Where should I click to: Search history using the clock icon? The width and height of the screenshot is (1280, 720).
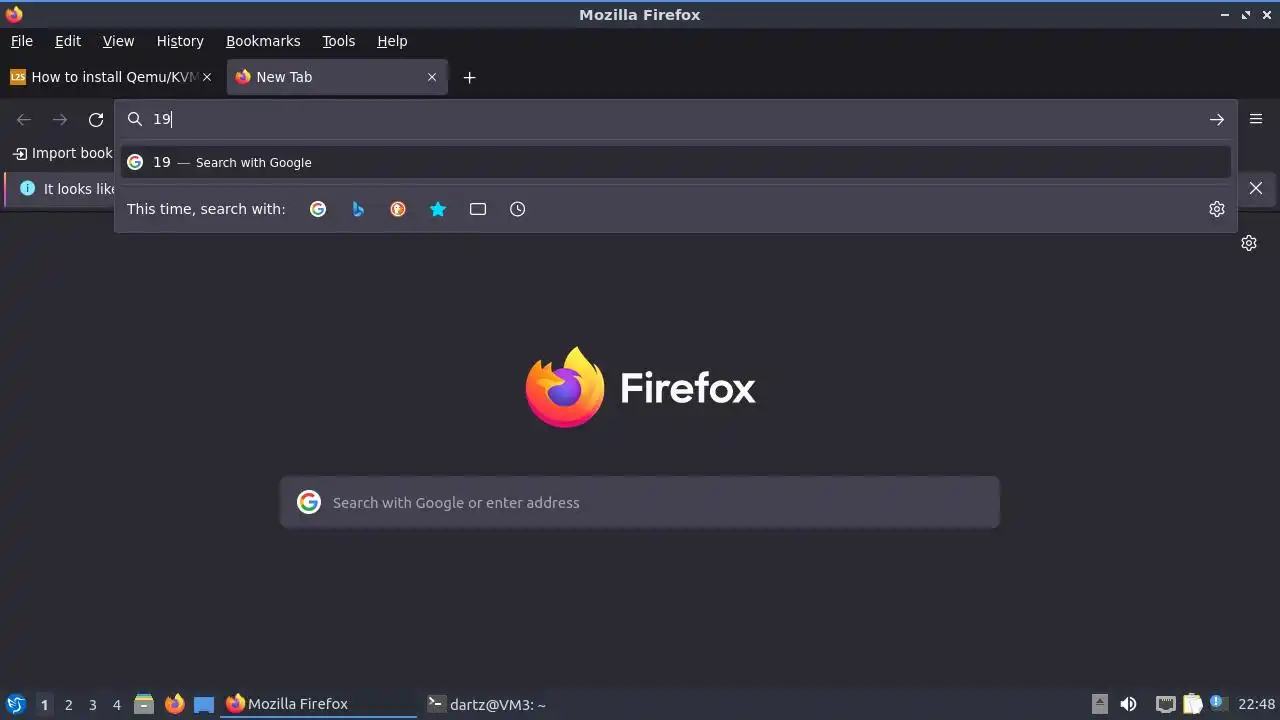518,209
